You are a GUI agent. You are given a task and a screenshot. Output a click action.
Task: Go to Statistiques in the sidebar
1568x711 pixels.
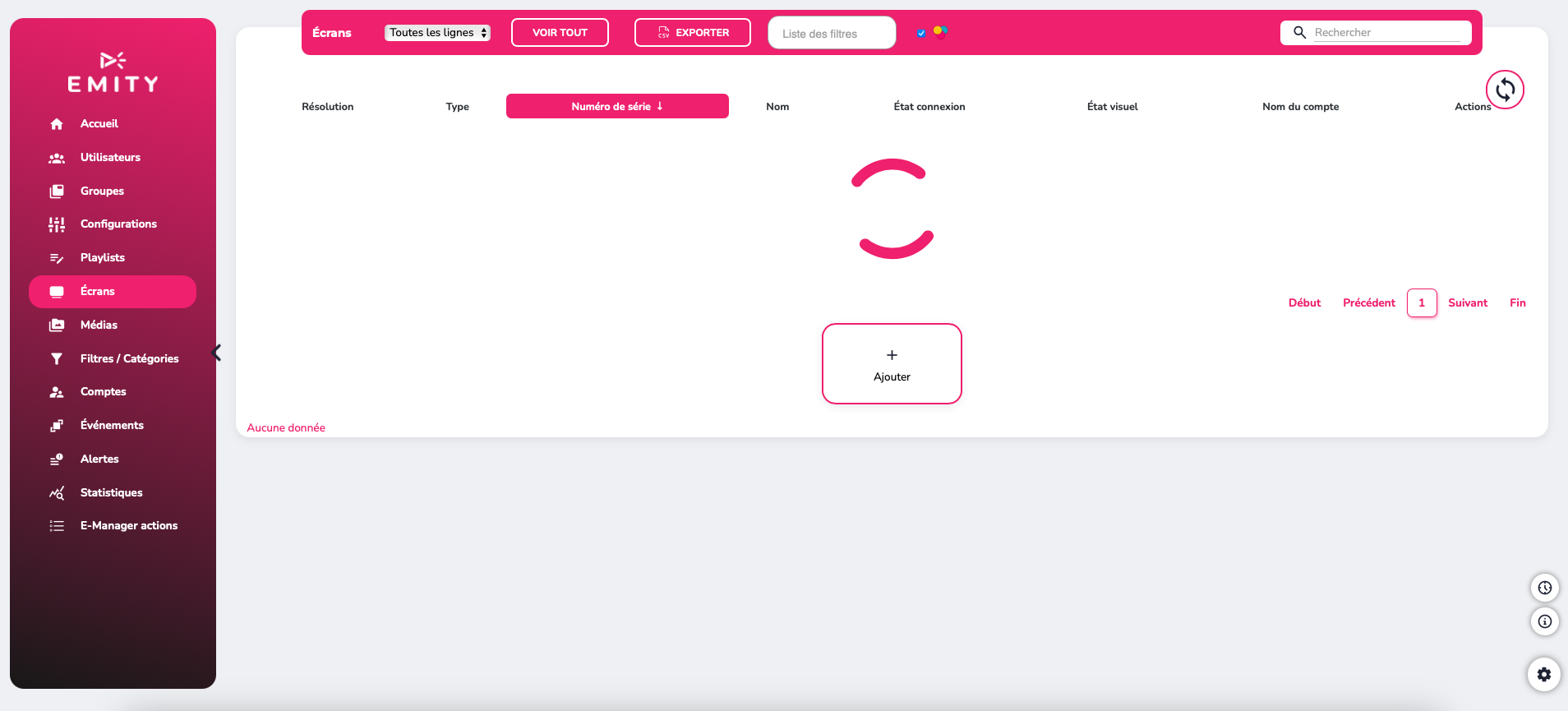click(113, 493)
